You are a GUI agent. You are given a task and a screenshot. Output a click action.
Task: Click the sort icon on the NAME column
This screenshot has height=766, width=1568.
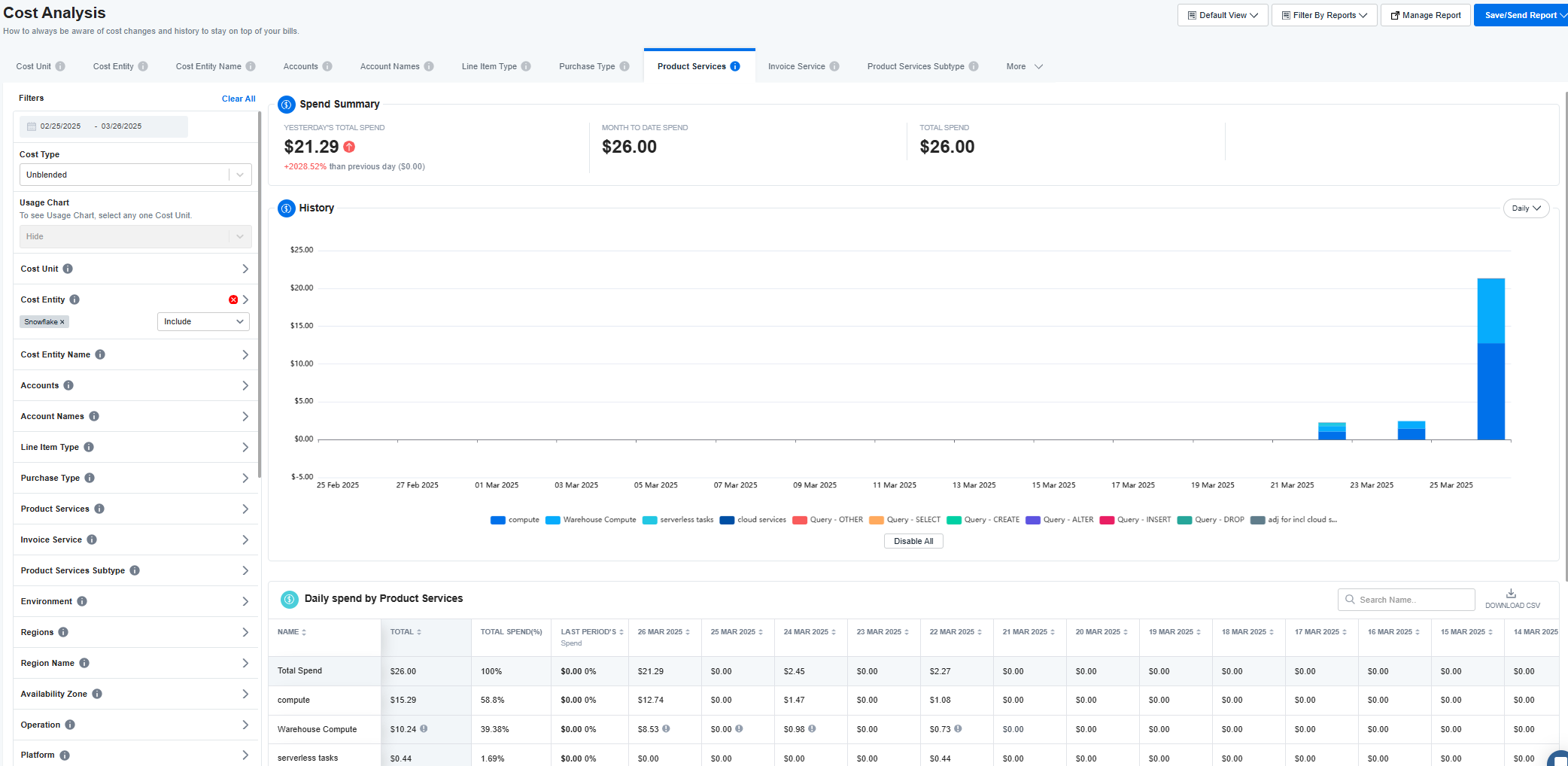(x=304, y=632)
